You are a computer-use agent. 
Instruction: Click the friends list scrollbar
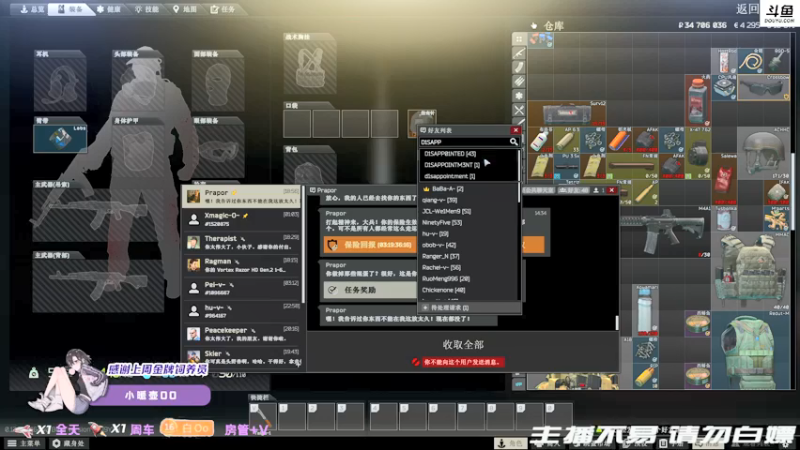click(519, 193)
